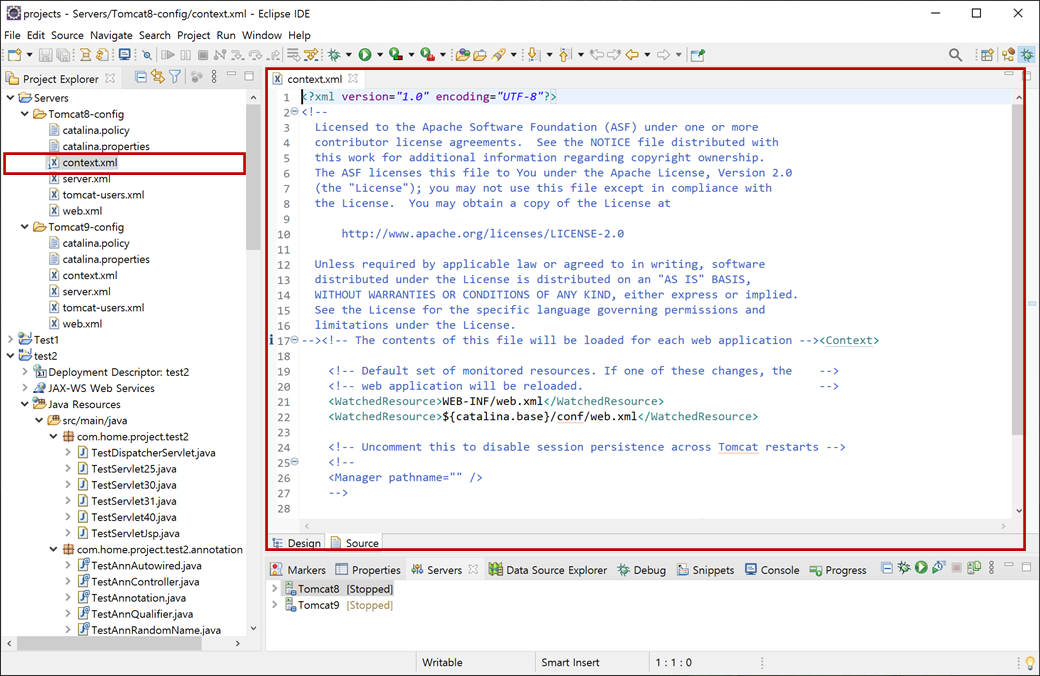Click green Start server icon in Servers view
The width and height of the screenshot is (1040, 676).
click(x=921, y=567)
